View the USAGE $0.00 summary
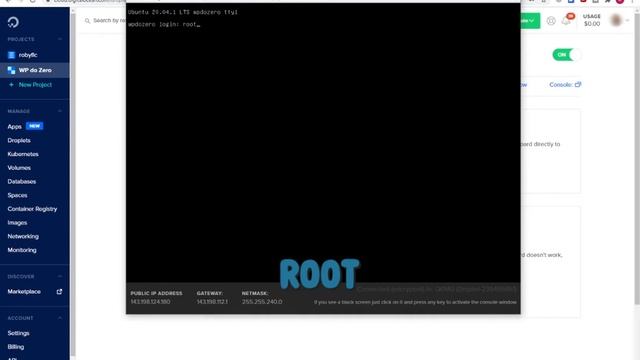This screenshot has width=640, height=360. tap(592, 20)
